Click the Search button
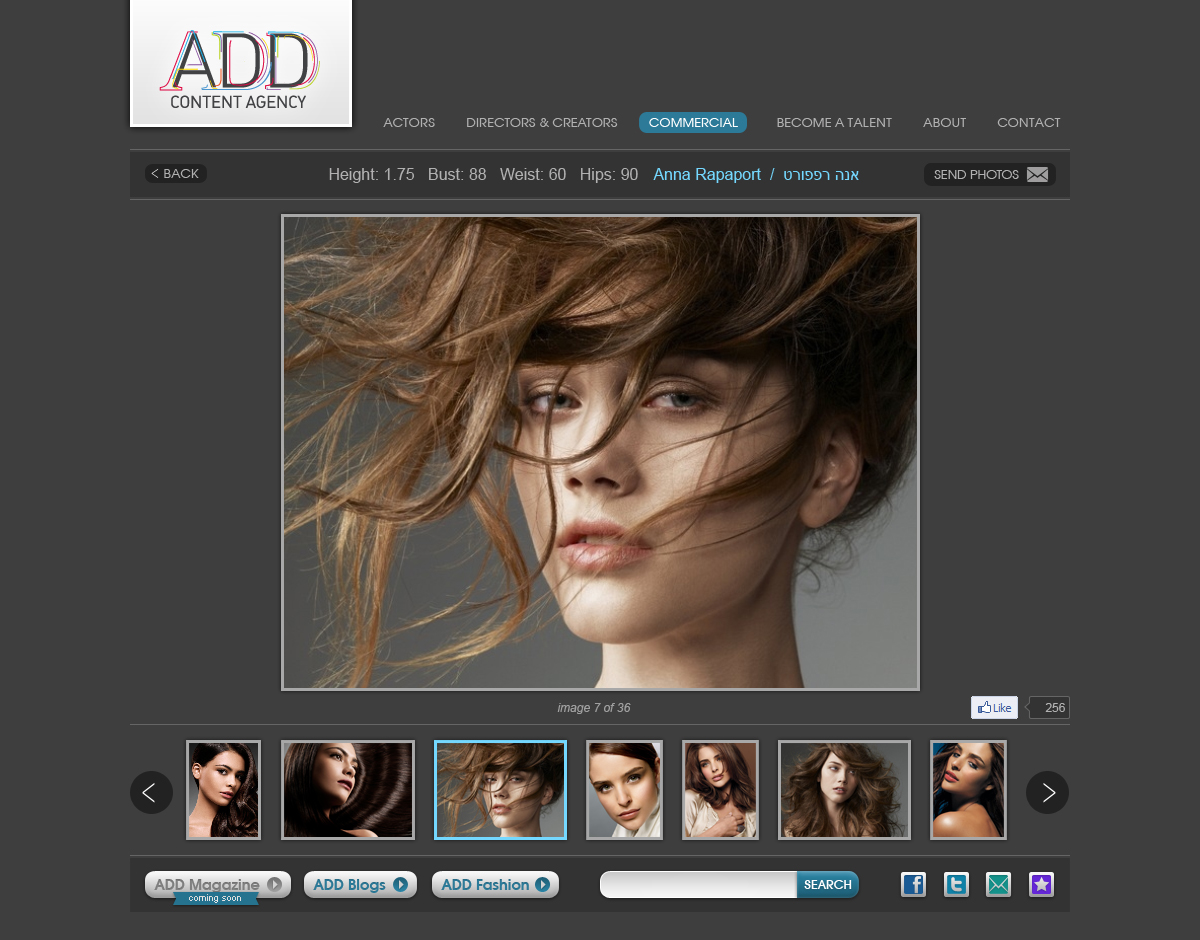Viewport: 1200px width, 940px height. [x=828, y=885]
